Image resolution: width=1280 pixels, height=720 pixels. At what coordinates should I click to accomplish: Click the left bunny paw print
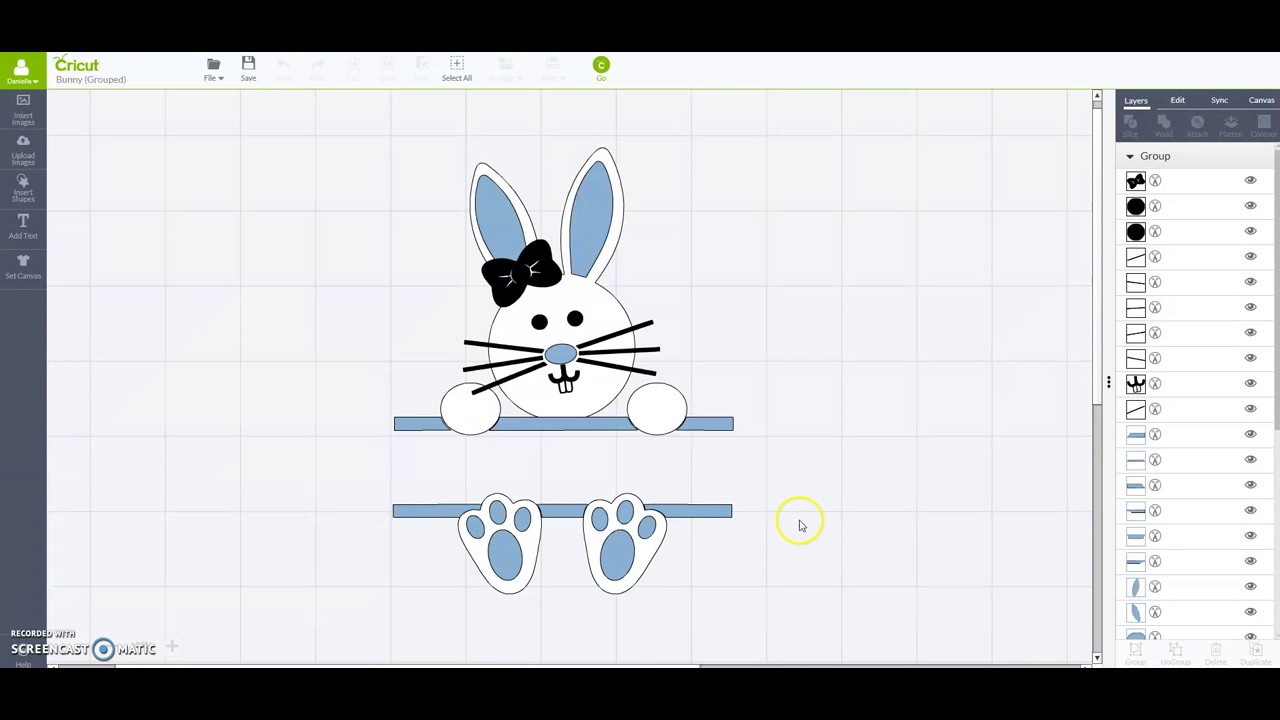(500, 543)
